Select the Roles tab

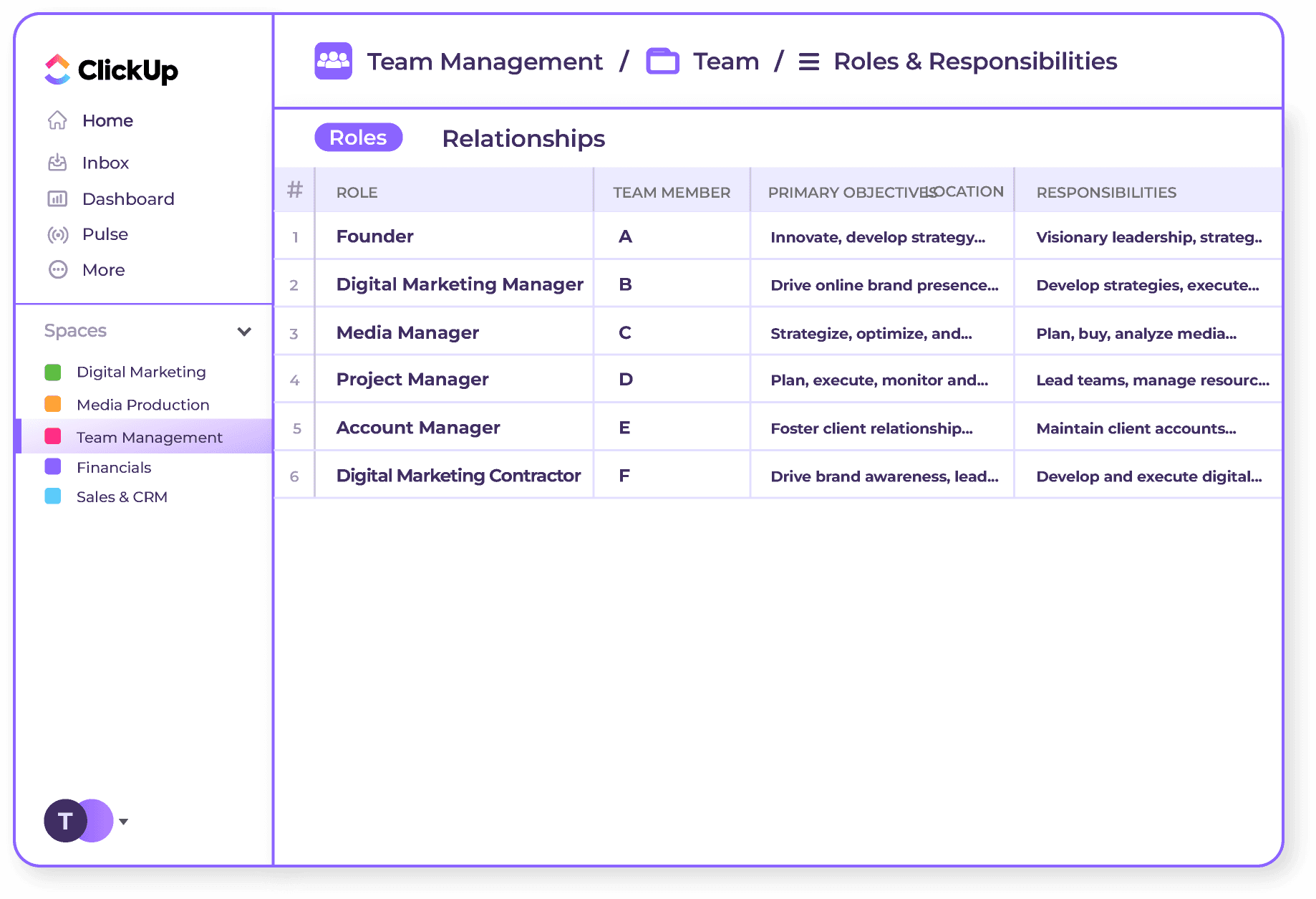(358, 138)
